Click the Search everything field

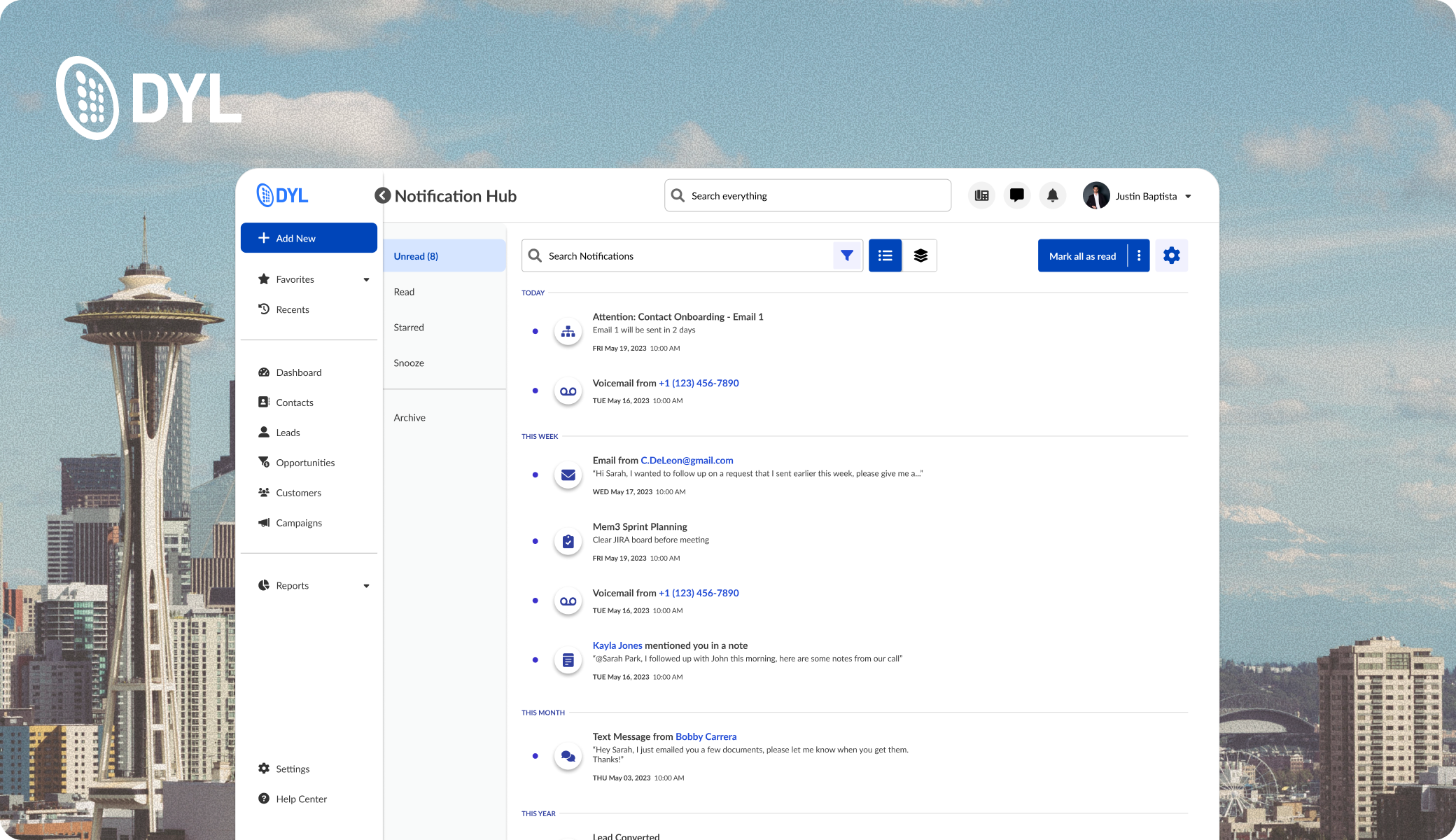click(808, 195)
